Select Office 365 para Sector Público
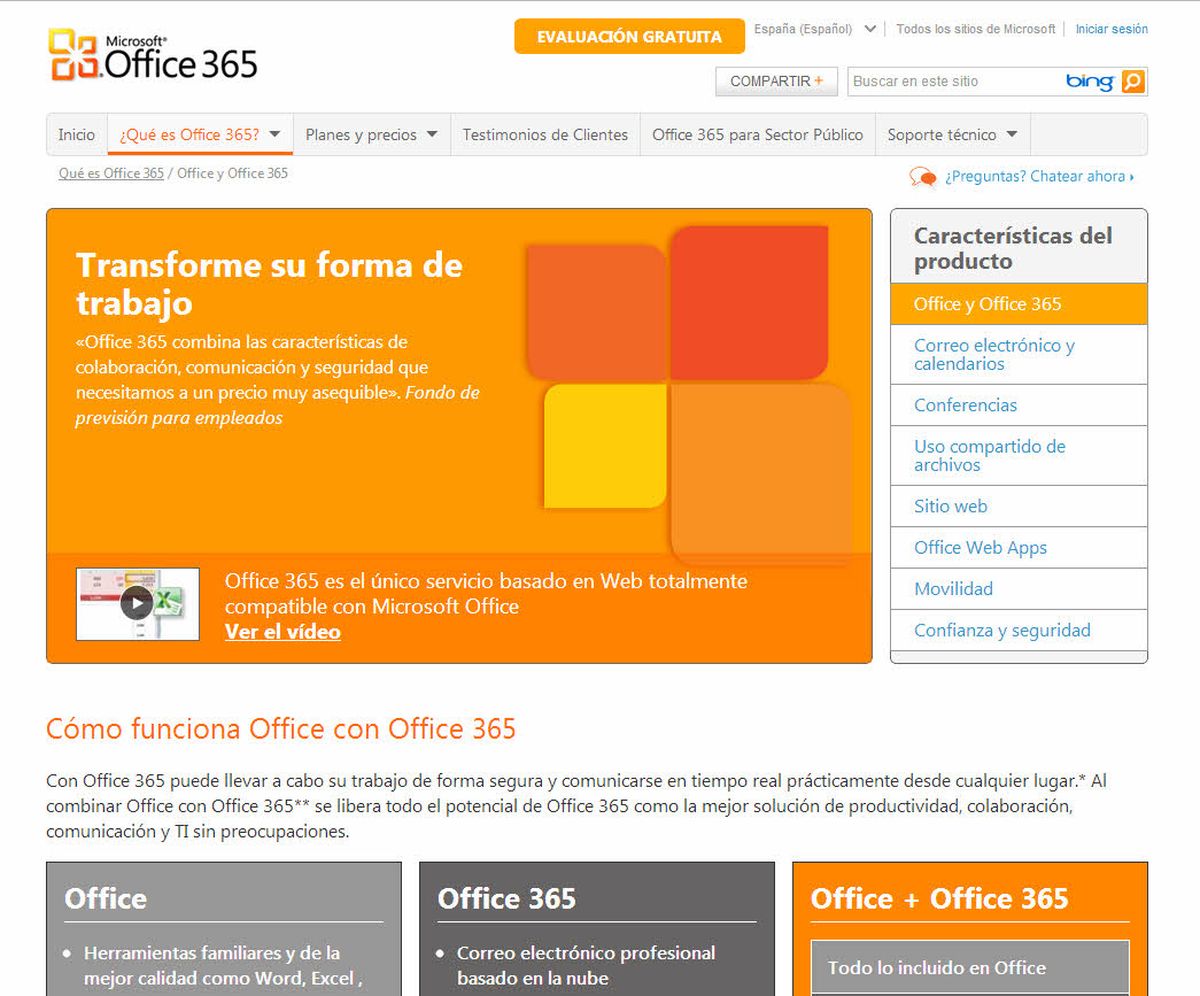 pyautogui.click(x=757, y=134)
